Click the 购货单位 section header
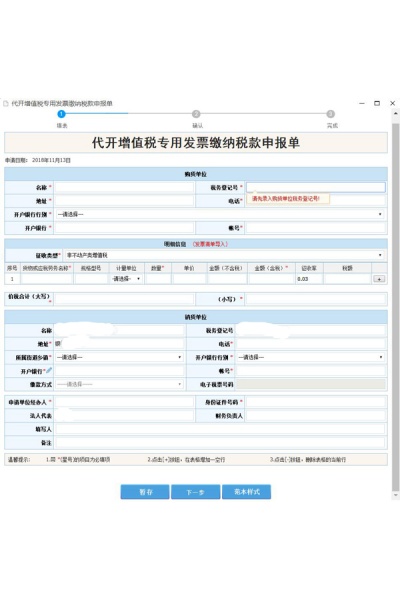400x600 pixels. click(196, 174)
